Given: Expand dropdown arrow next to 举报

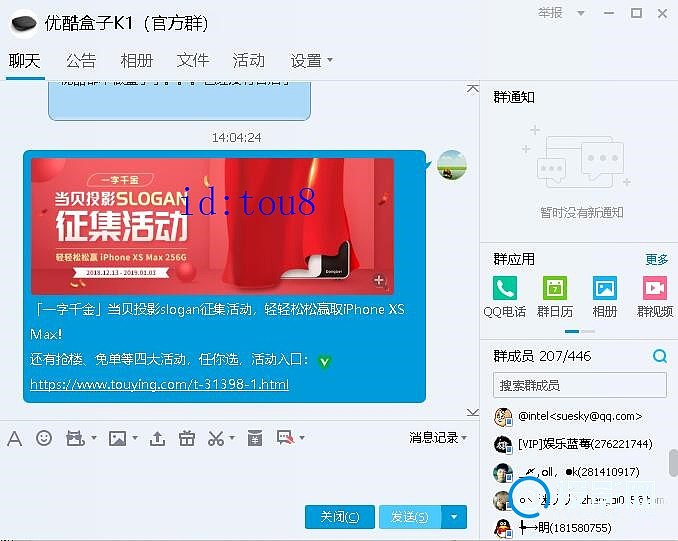Looking at the screenshot, I should tap(581, 13).
